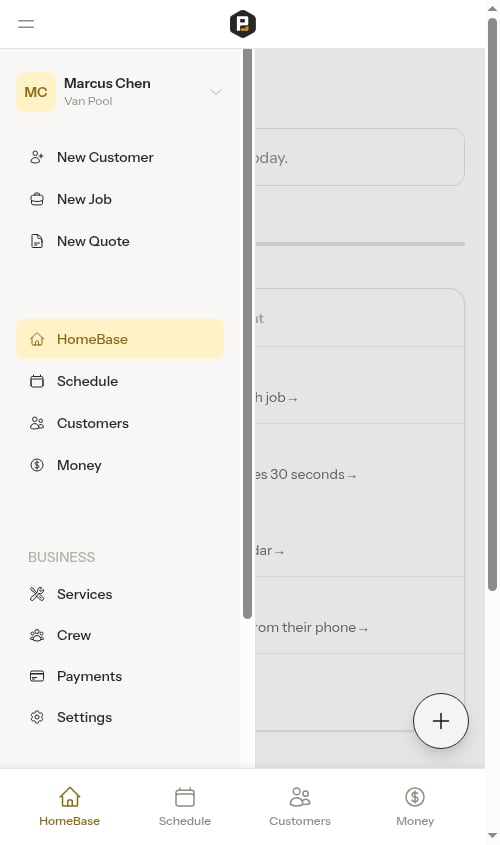Click the page scrollbar up arrow
This screenshot has width=500, height=845.
492,9
